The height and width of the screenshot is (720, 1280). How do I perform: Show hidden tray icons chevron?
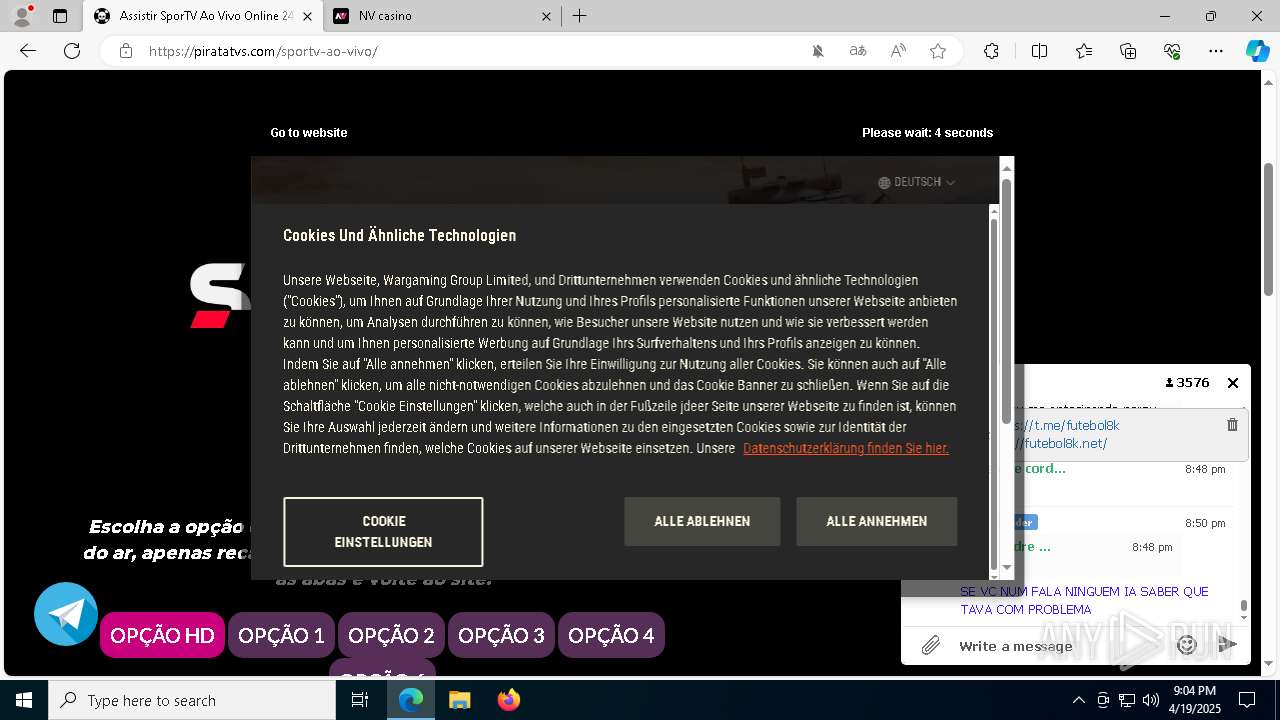[x=1078, y=700]
